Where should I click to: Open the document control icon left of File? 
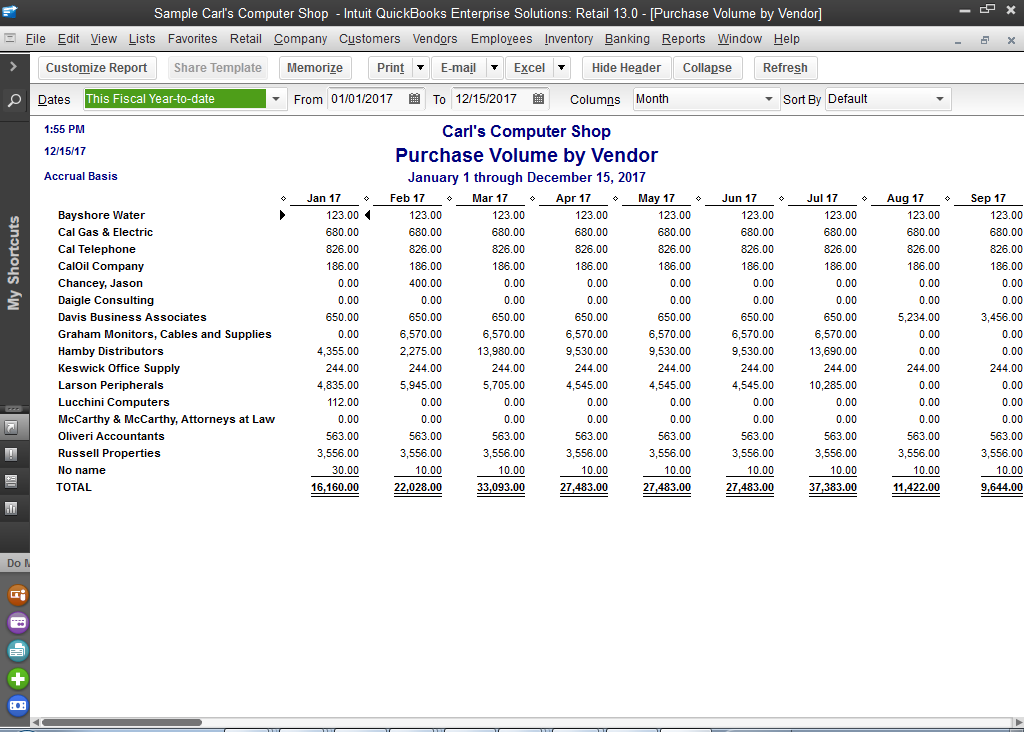tap(9, 39)
